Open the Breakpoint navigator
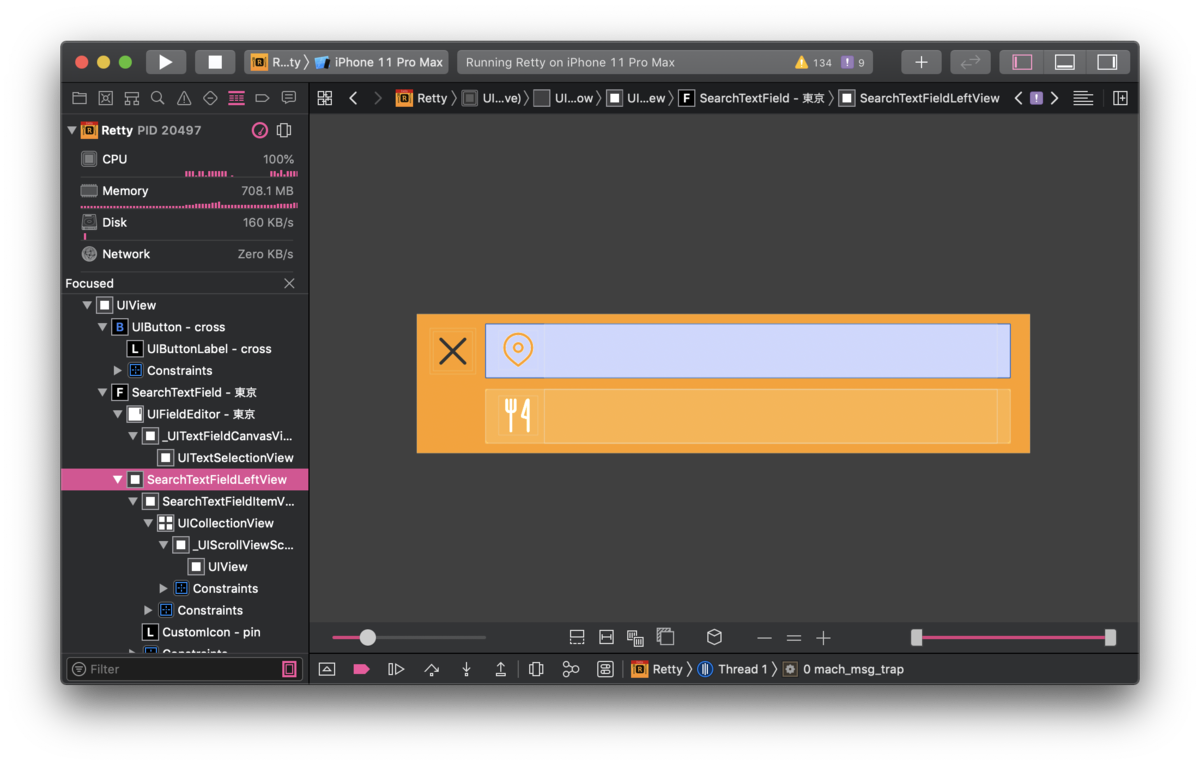The width and height of the screenshot is (1200, 765). pos(262,98)
